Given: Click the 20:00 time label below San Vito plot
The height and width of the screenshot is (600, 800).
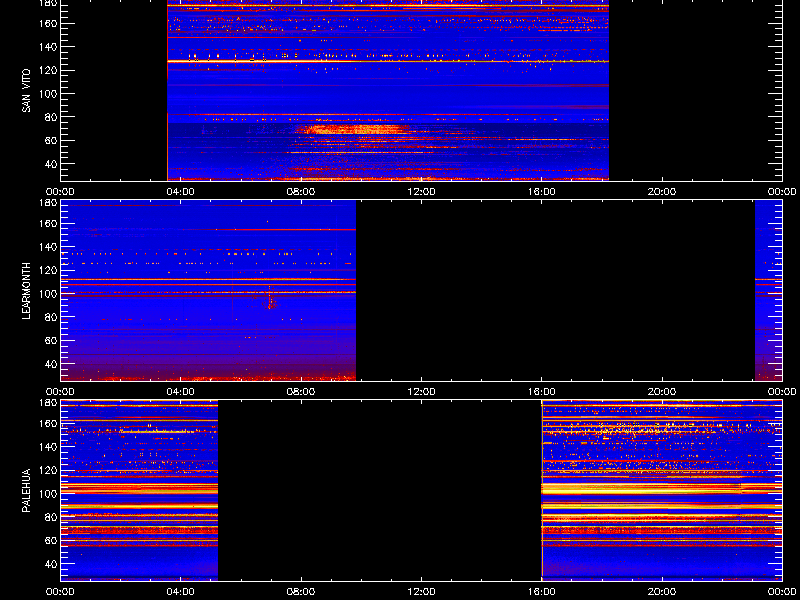Looking at the screenshot, I should click(x=662, y=192).
